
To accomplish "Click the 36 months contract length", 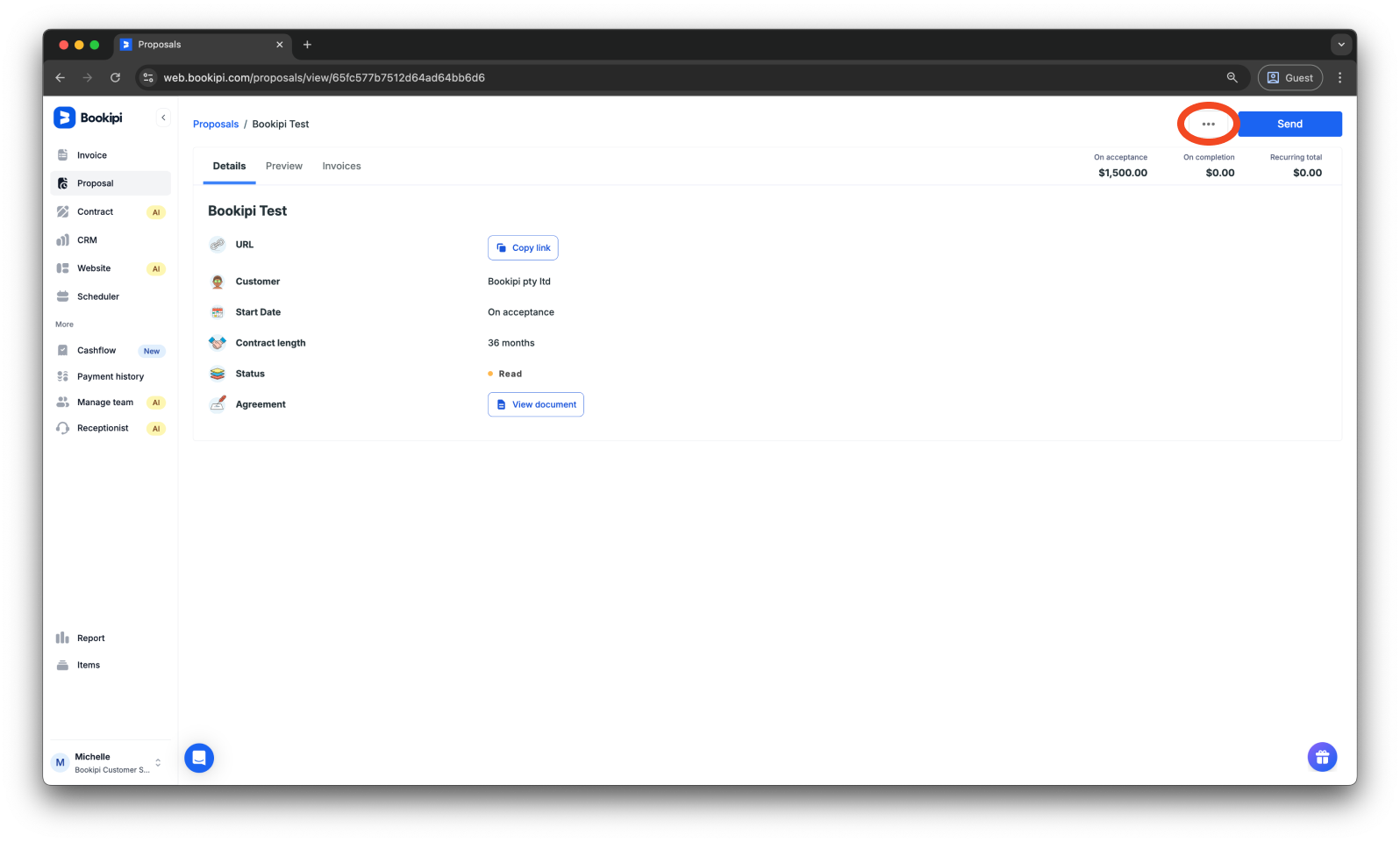I will pyautogui.click(x=511, y=343).
